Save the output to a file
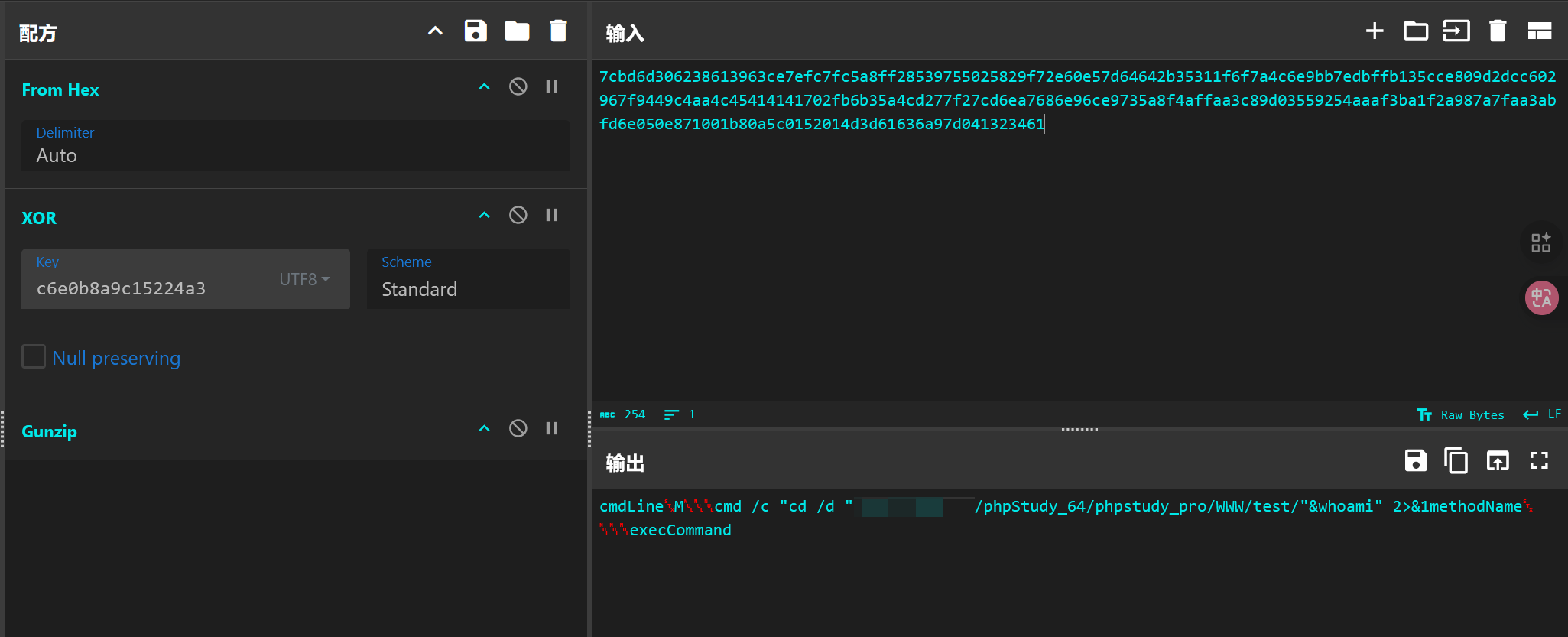 [x=1415, y=461]
